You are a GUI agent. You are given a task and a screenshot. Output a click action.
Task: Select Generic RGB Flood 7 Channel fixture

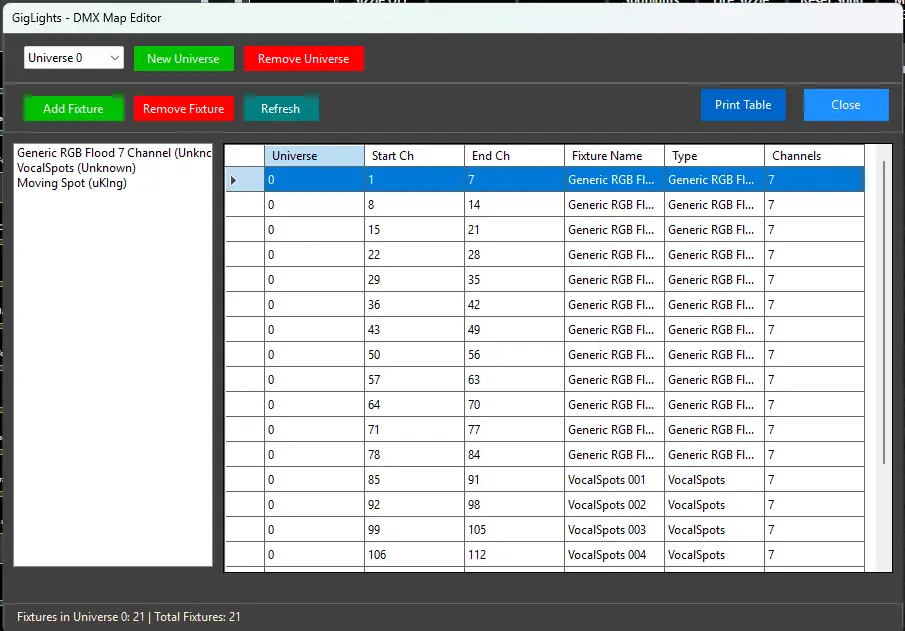point(113,153)
